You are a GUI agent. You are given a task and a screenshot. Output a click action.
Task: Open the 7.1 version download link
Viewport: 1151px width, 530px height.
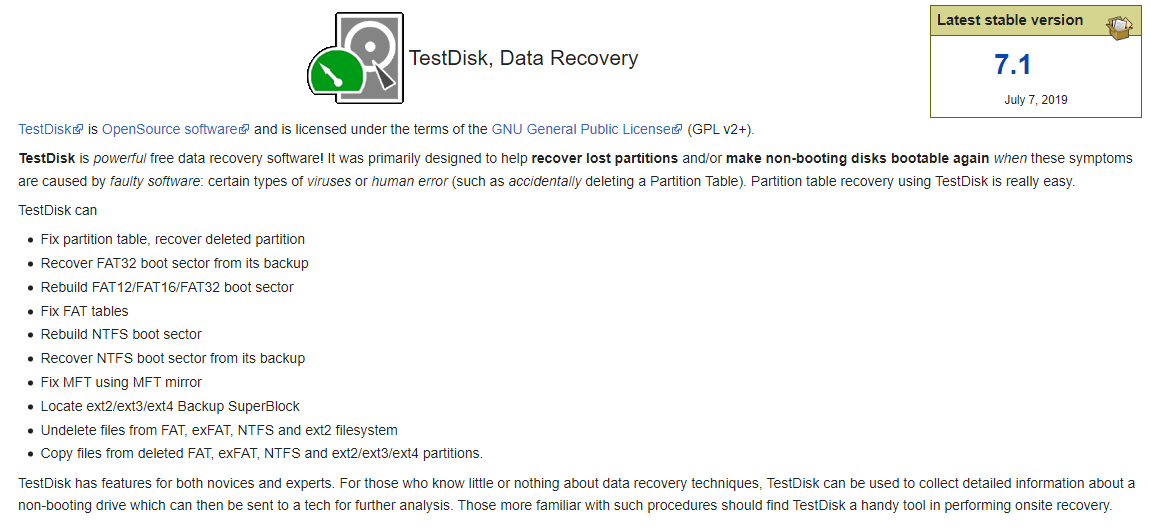point(1012,65)
